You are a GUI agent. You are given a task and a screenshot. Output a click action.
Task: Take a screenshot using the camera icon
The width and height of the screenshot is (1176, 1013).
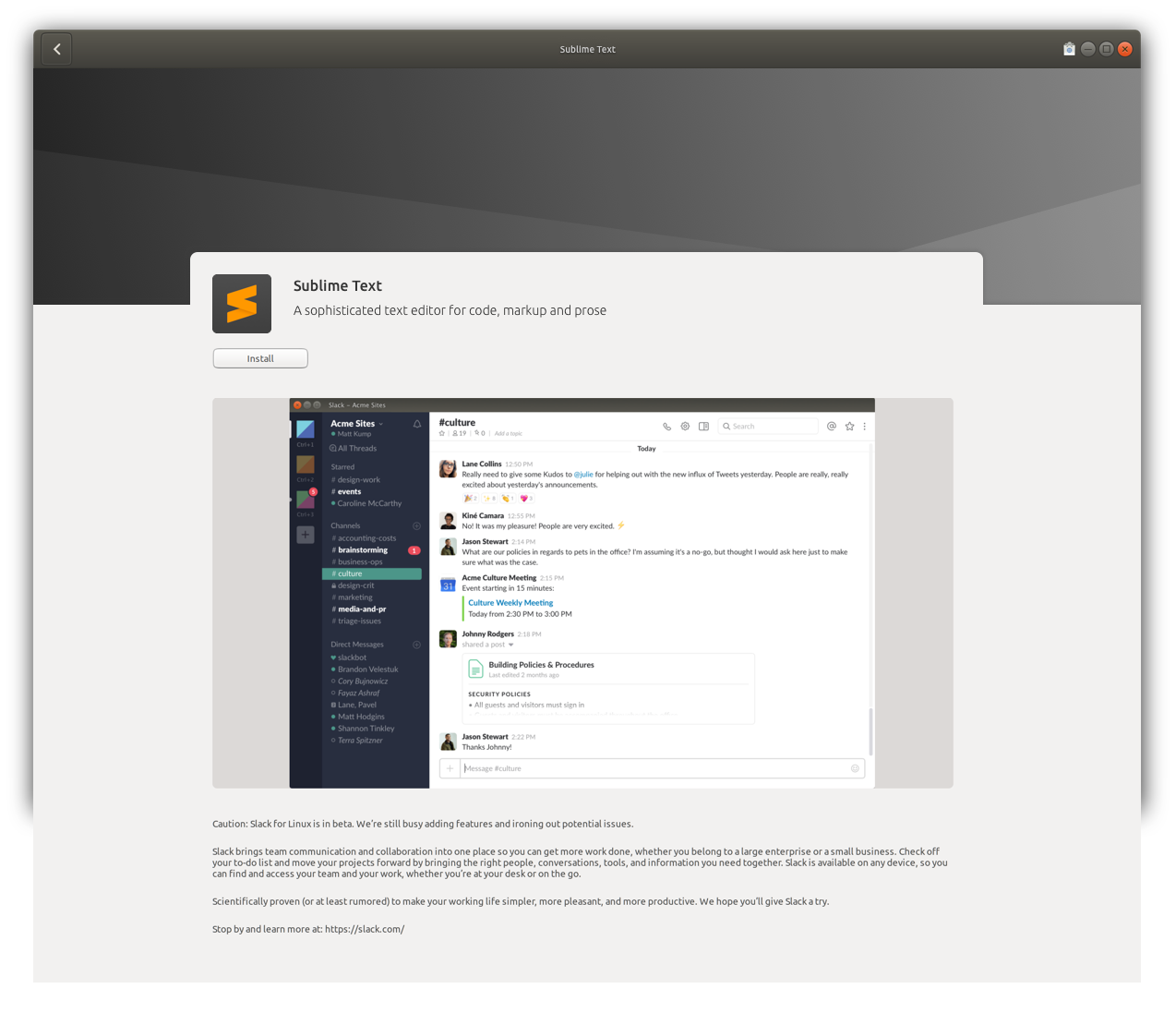pos(1069,48)
